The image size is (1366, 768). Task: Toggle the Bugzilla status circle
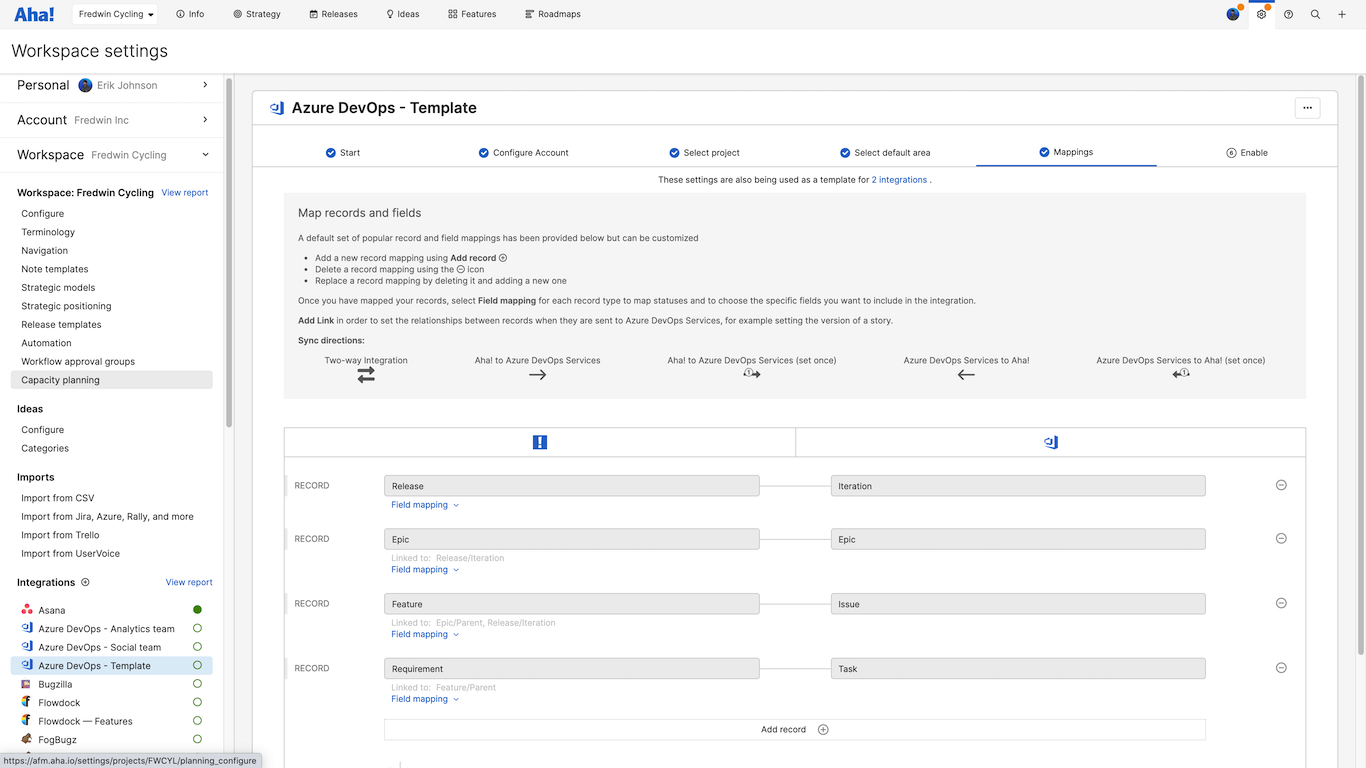pyautogui.click(x=197, y=684)
